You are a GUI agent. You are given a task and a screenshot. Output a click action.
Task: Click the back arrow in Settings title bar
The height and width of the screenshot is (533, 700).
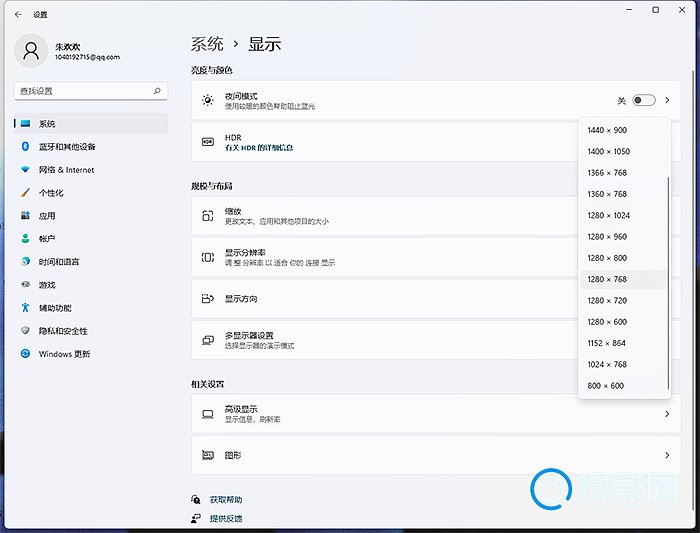click(18, 15)
